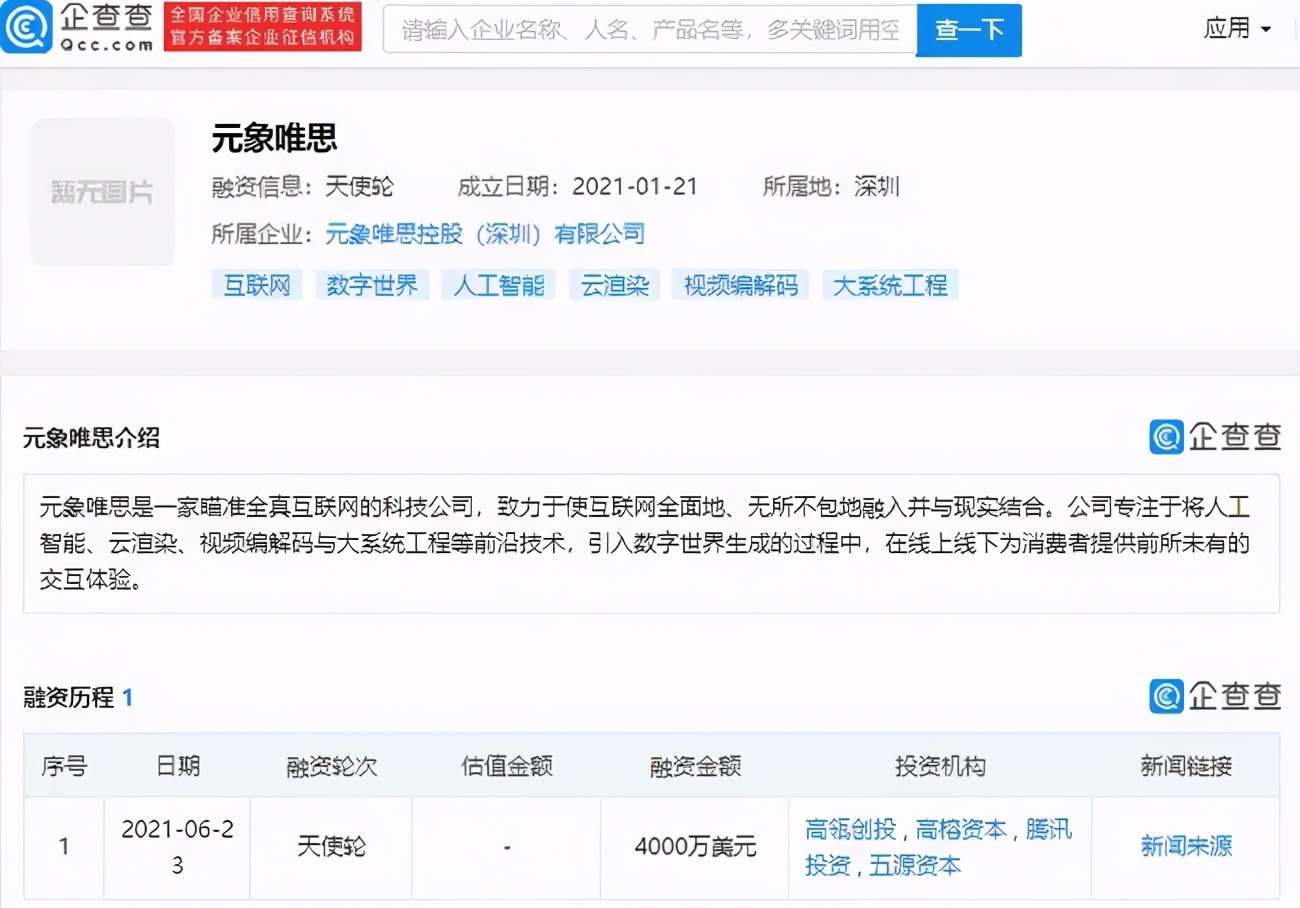The width and height of the screenshot is (1300, 908).
Task: Click the red national credit system badge
Action: tap(262, 28)
